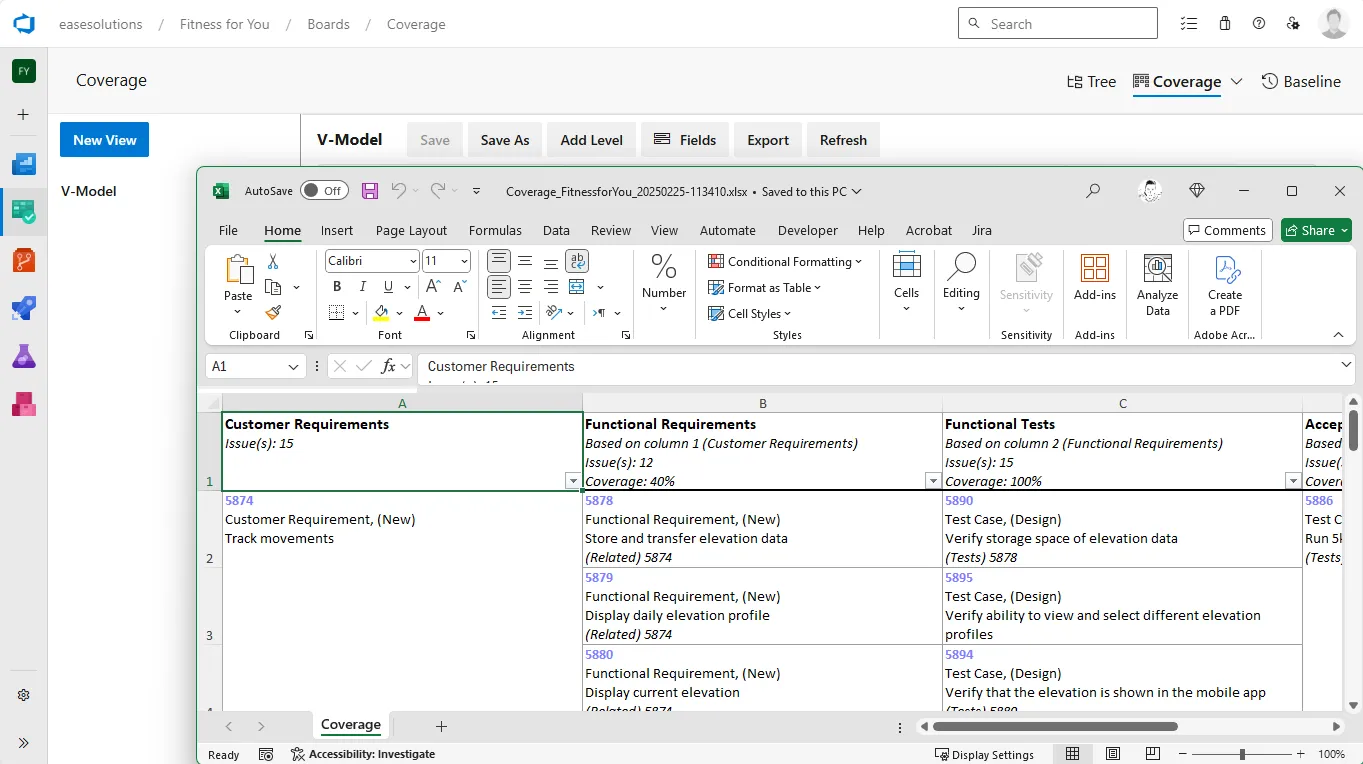The image size is (1363, 764).
Task: Switch to Page Break Preview in status bar
Action: (x=1153, y=753)
